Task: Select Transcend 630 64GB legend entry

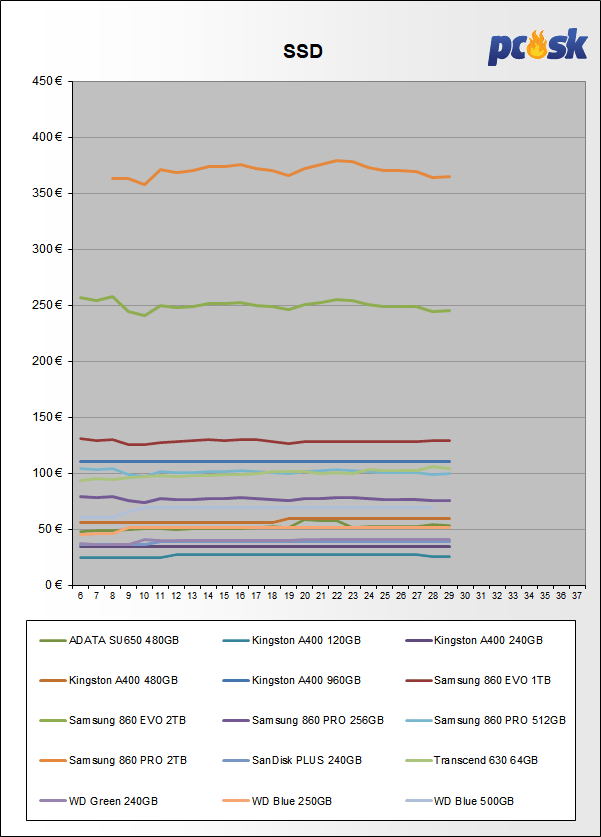Action: [472, 760]
